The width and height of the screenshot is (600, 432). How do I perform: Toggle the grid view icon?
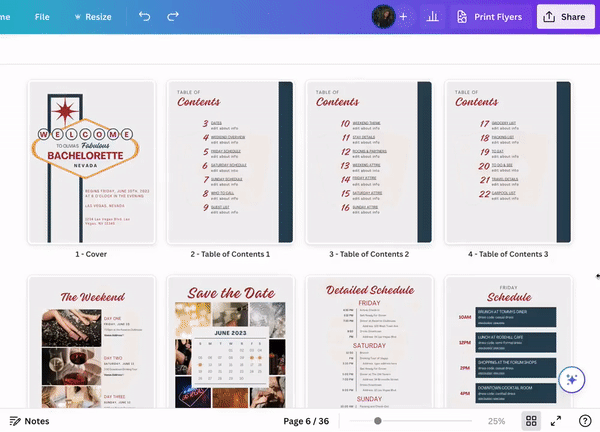click(x=532, y=421)
